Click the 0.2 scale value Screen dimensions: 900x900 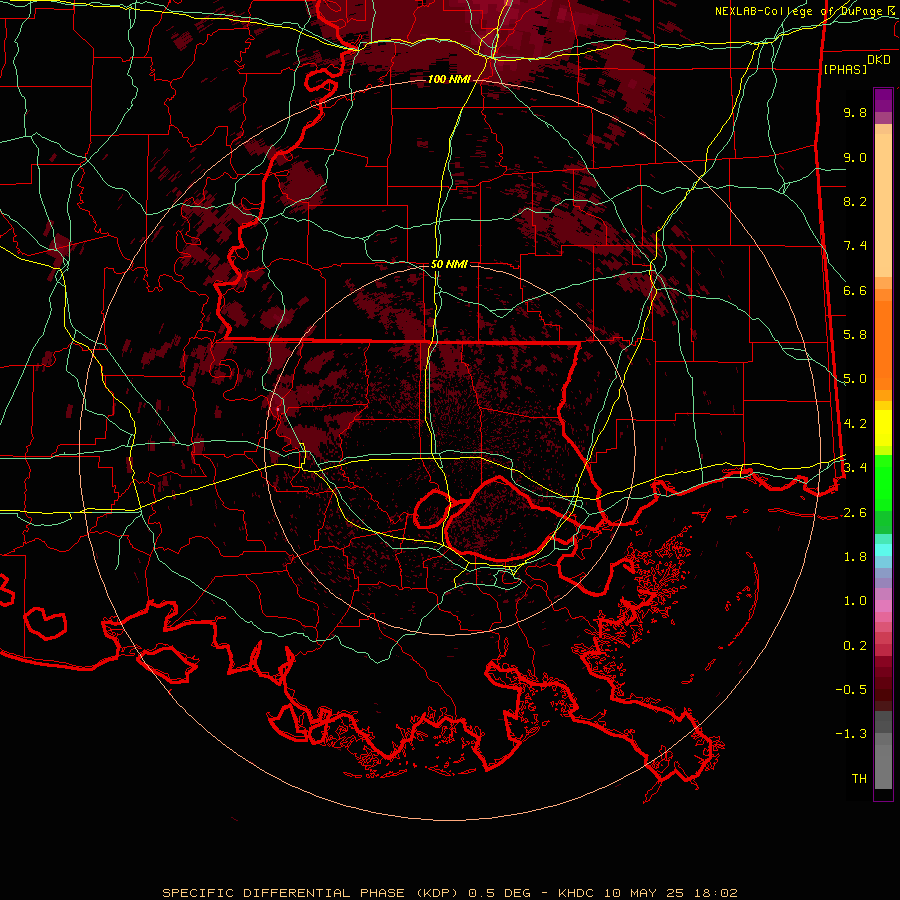[x=855, y=646]
